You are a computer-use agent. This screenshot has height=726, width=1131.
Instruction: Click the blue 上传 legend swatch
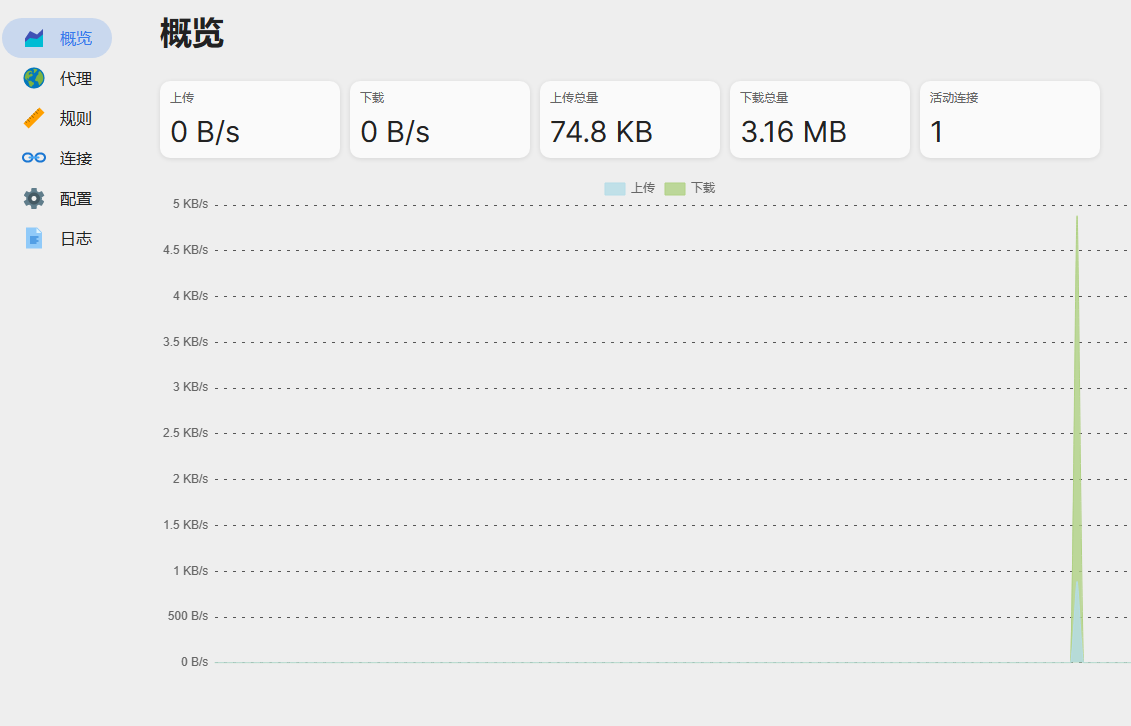click(614, 188)
